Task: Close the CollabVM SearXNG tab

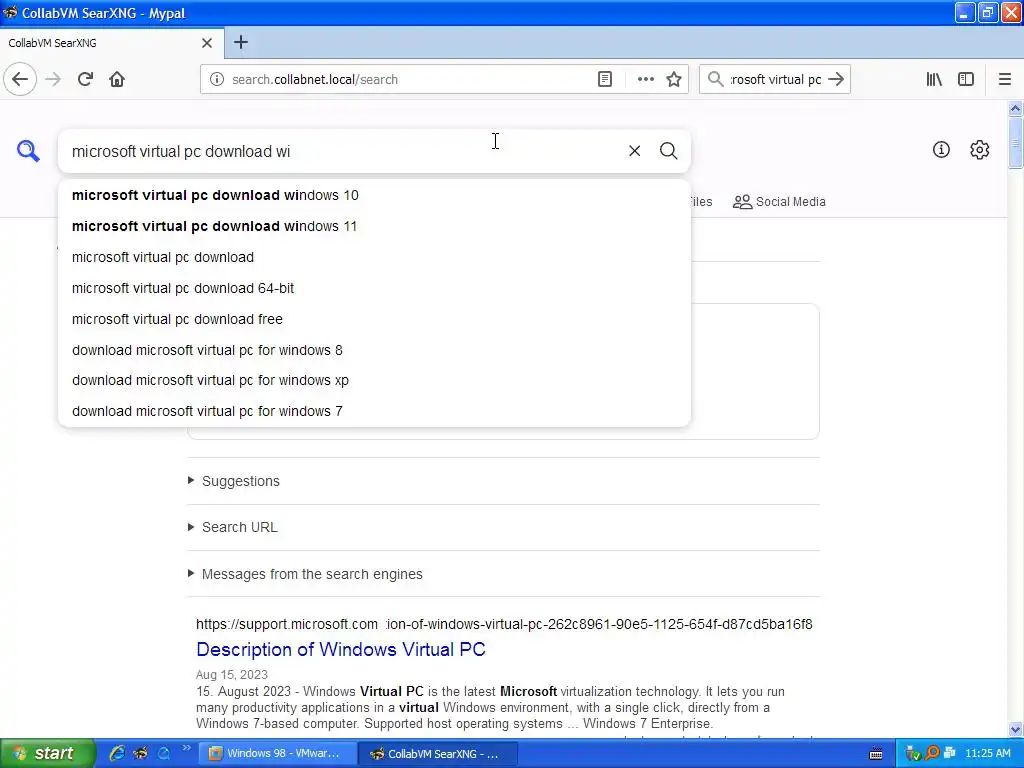Action: [x=207, y=43]
